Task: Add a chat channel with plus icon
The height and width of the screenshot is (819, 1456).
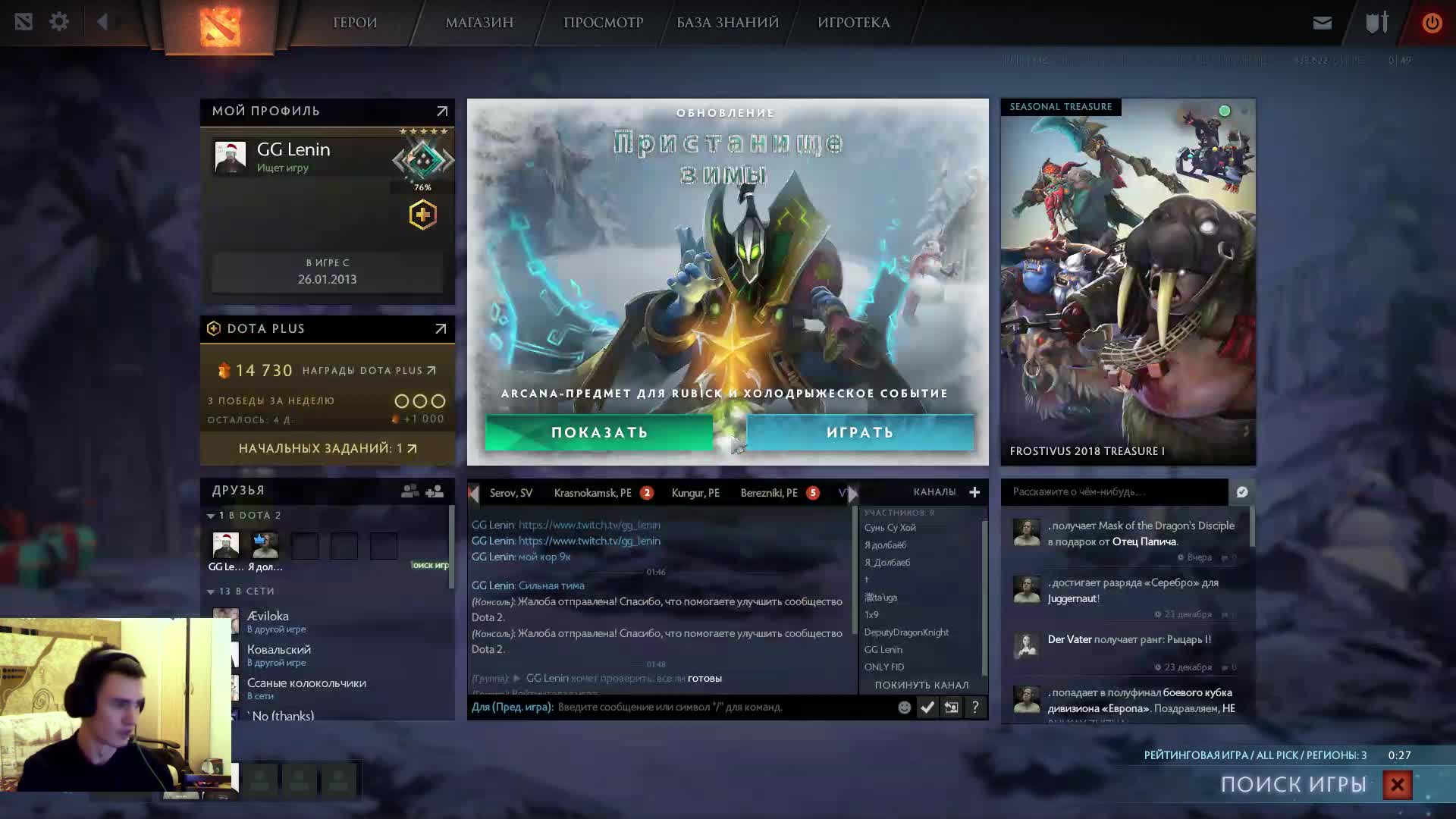Action: (974, 492)
